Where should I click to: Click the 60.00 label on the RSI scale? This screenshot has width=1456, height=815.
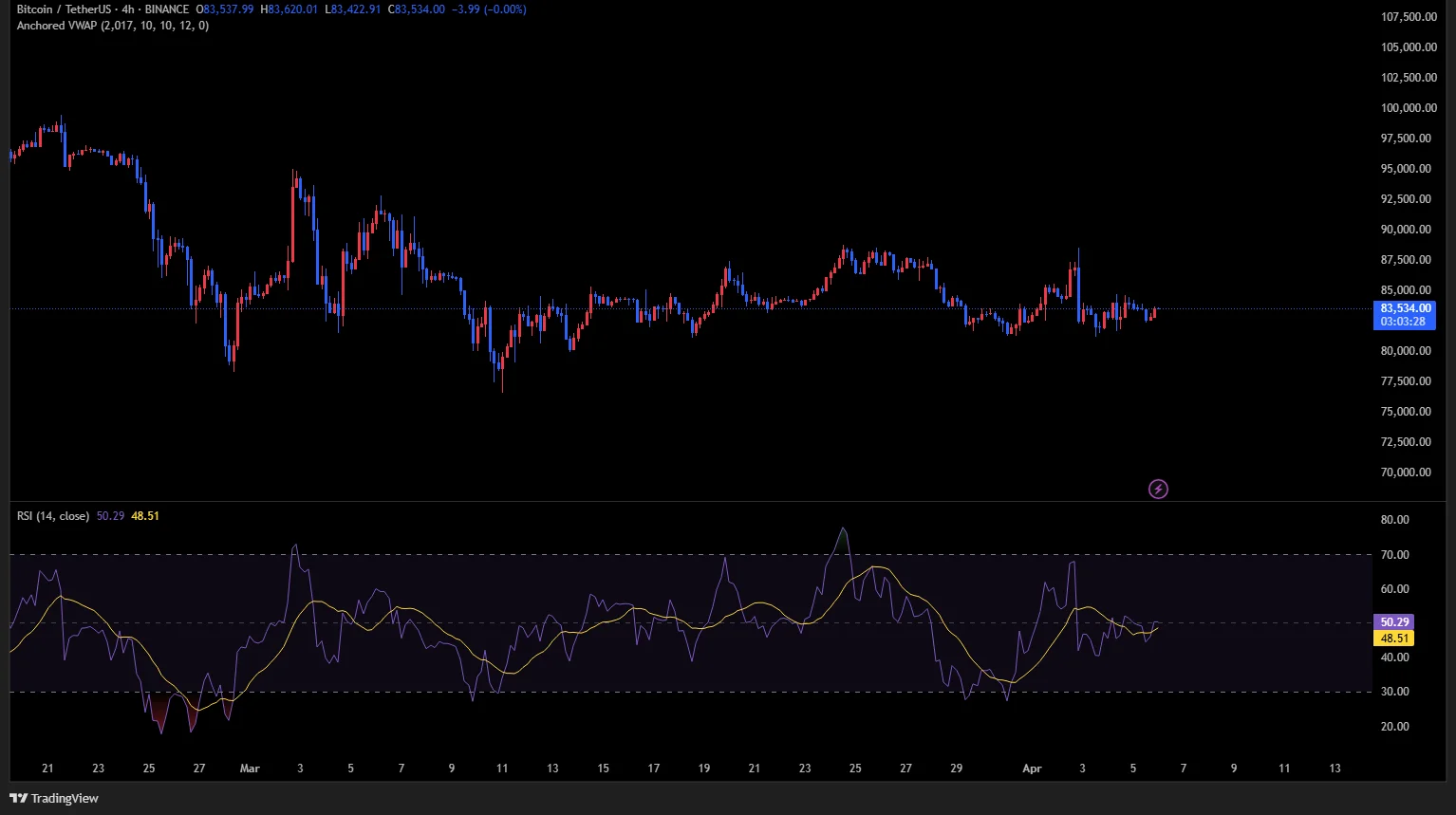click(x=1395, y=589)
